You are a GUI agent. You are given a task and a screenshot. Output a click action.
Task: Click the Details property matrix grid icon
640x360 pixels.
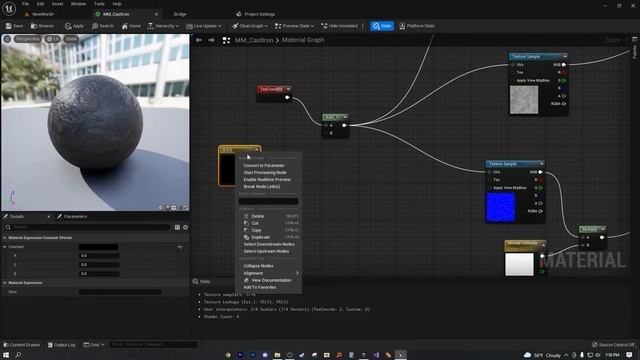point(177,227)
